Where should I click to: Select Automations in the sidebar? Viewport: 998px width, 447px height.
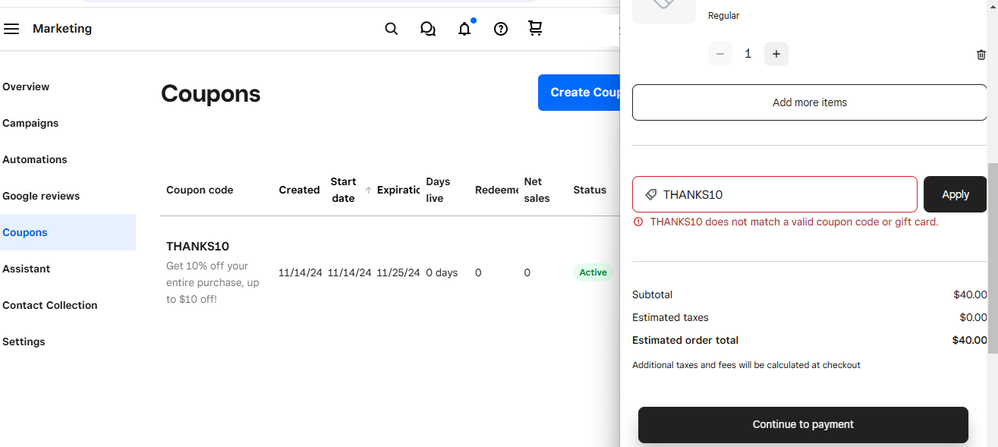35,160
